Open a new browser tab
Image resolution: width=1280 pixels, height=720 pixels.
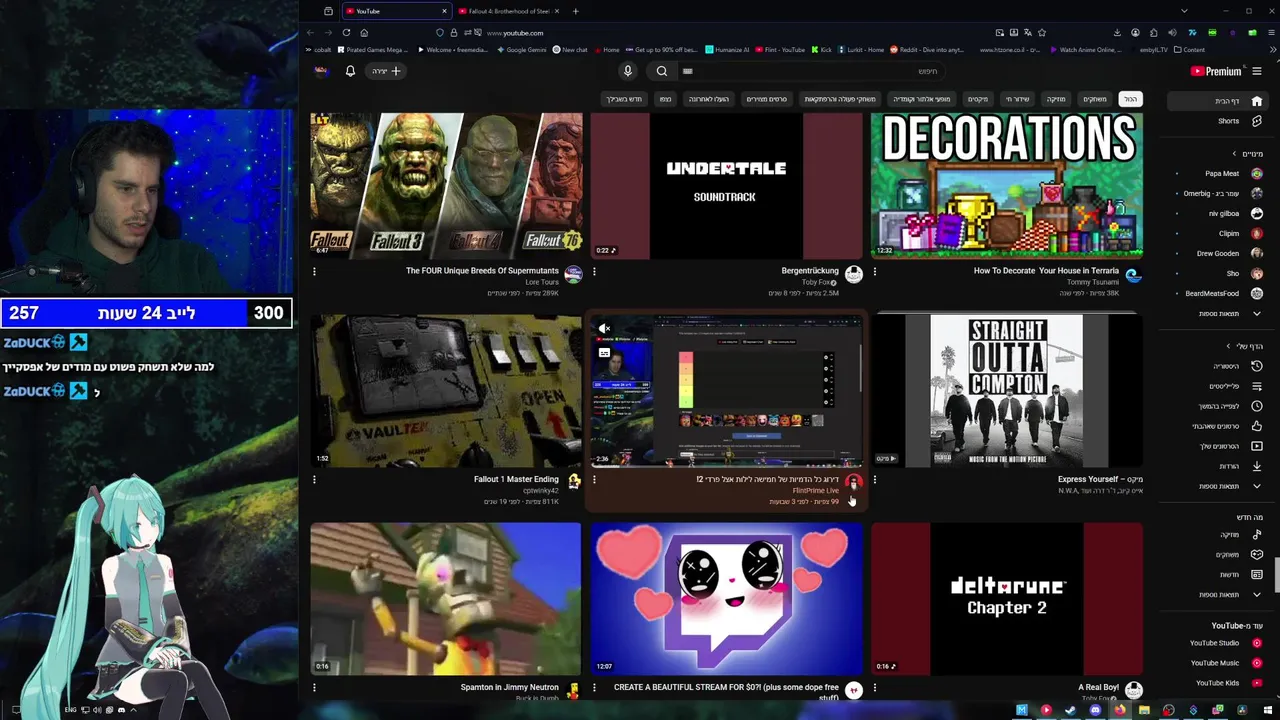coord(575,11)
